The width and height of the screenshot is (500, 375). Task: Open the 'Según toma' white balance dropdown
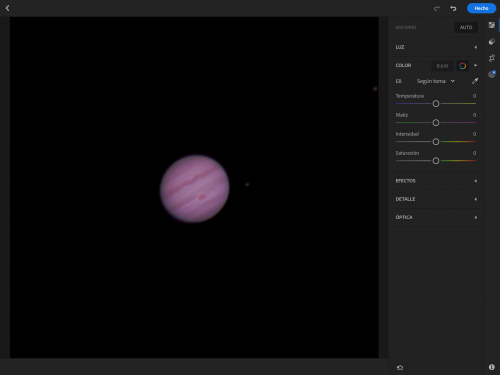click(x=436, y=81)
